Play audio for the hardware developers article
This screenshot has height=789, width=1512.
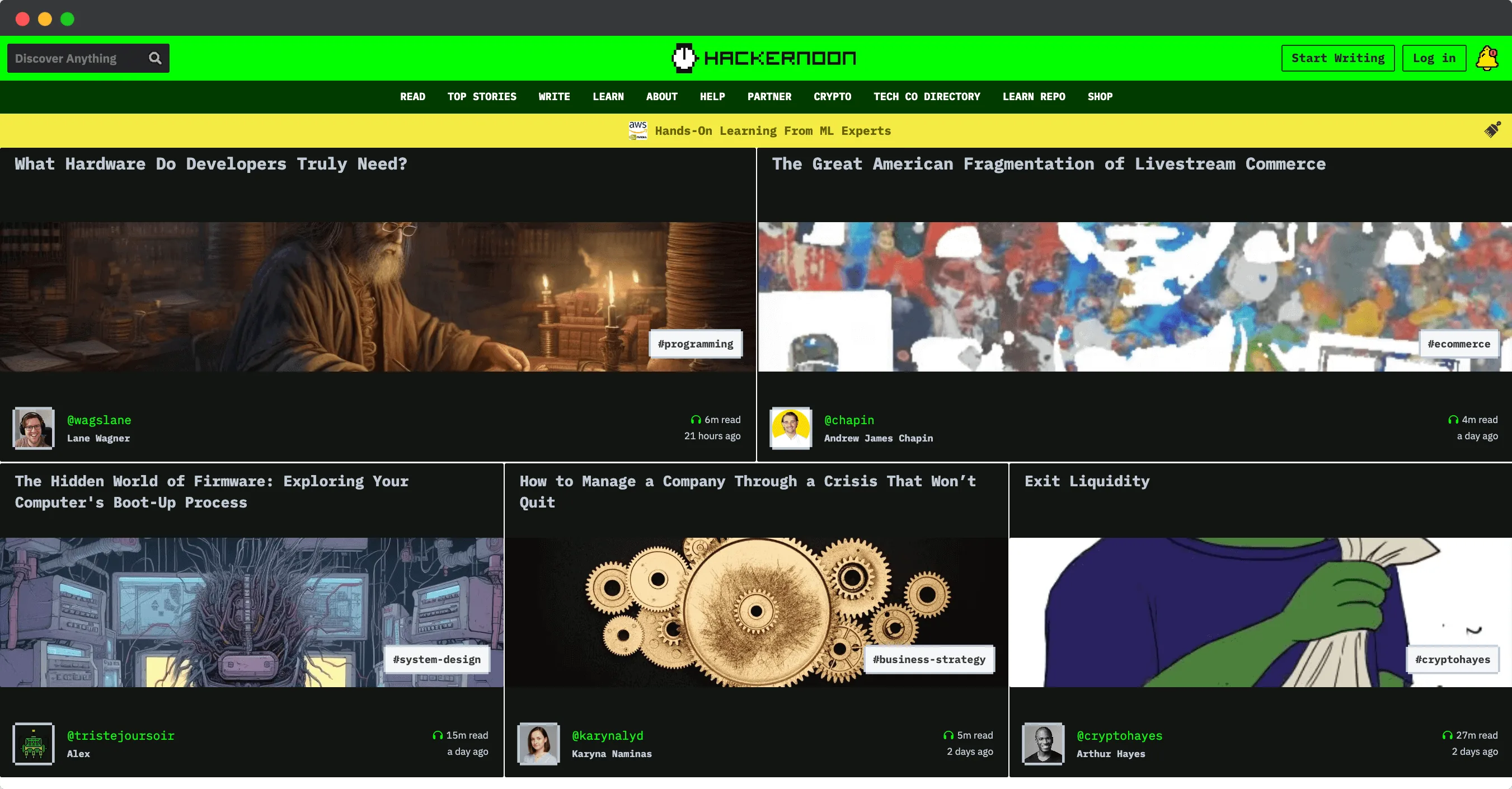(696, 419)
